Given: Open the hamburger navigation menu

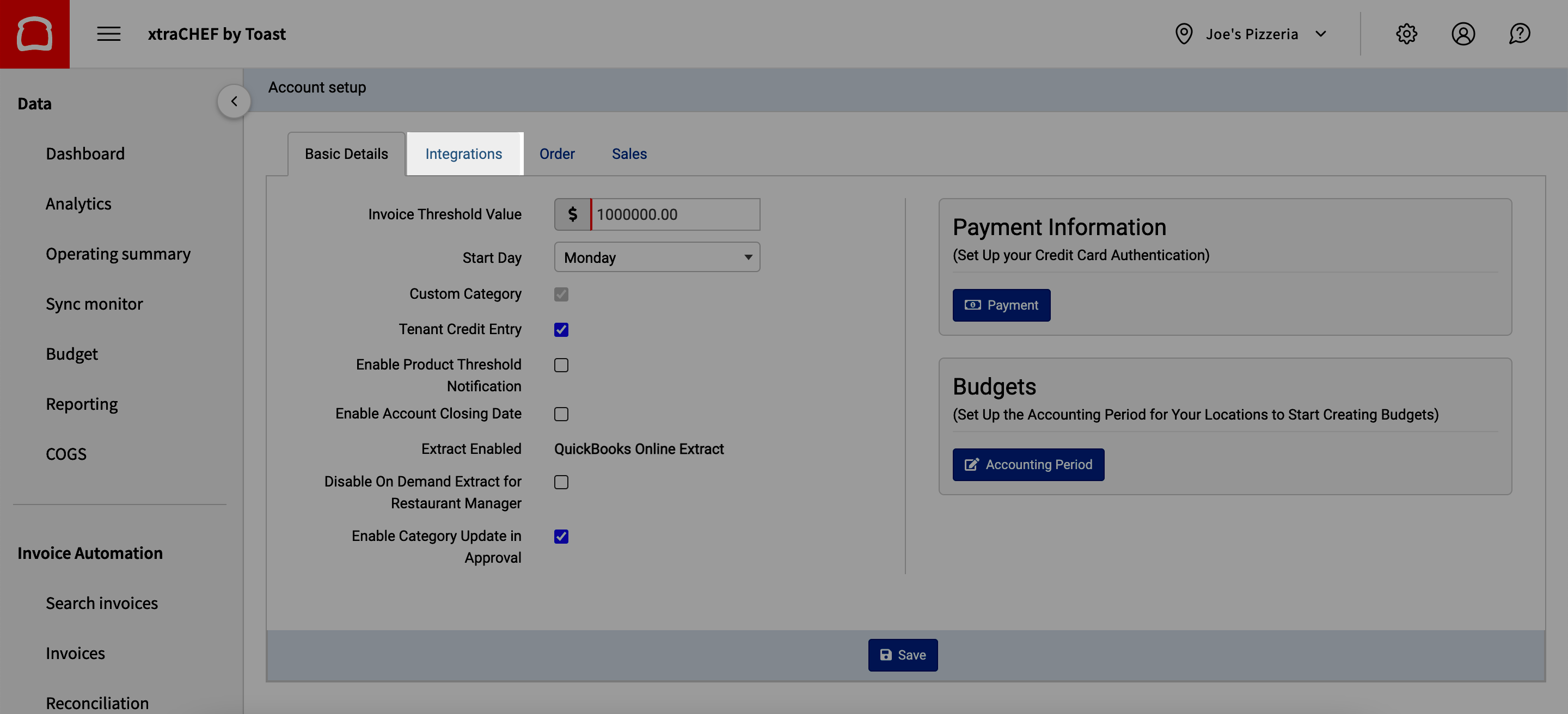Looking at the screenshot, I should click(108, 34).
